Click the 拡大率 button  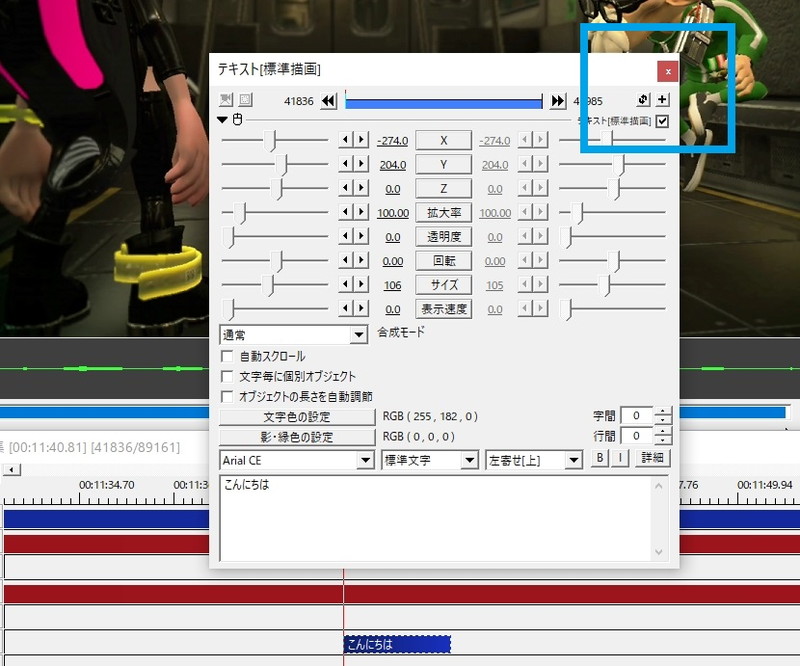pos(443,212)
